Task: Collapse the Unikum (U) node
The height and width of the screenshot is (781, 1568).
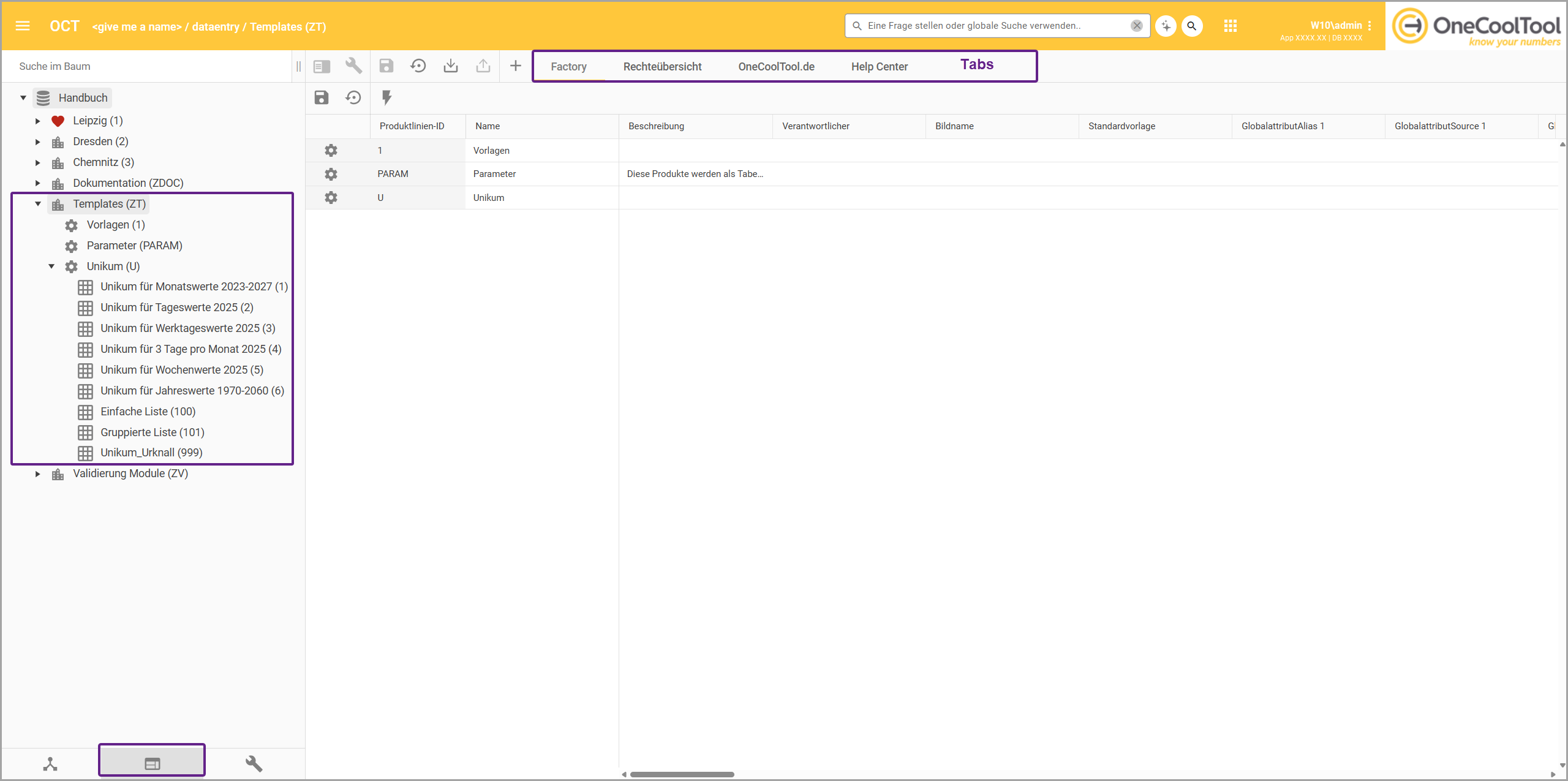Action: tap(51, 266)
